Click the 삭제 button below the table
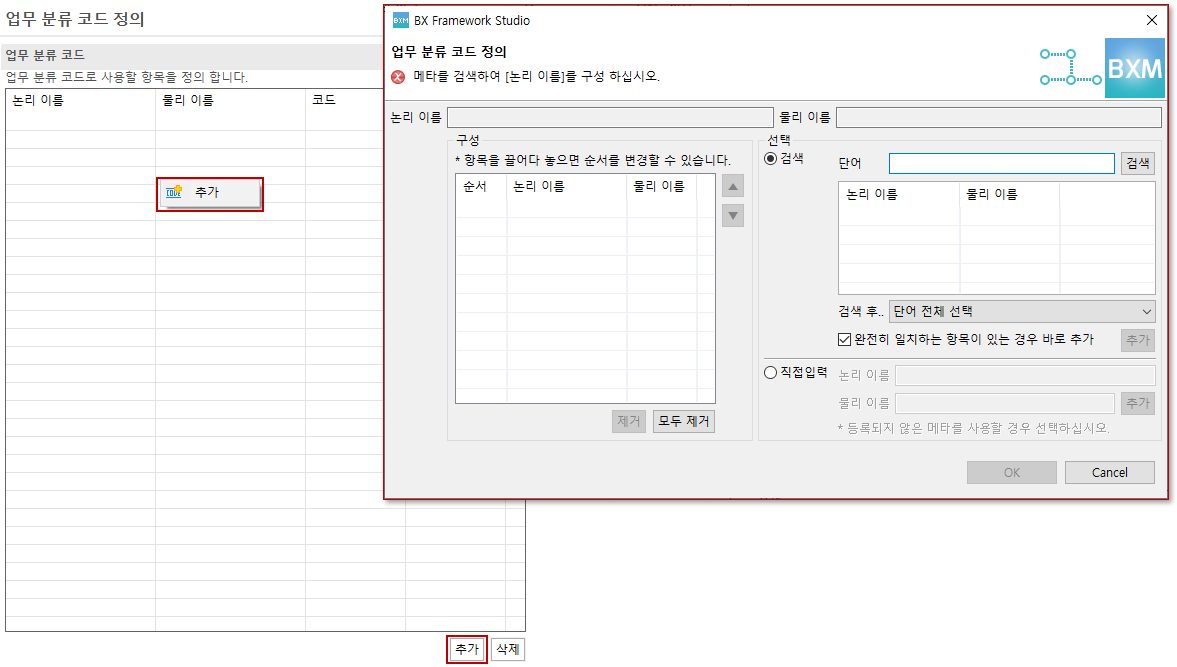The width and height of the screenshot is (1177, 667). pyautogui.click(x=508, y=649)
